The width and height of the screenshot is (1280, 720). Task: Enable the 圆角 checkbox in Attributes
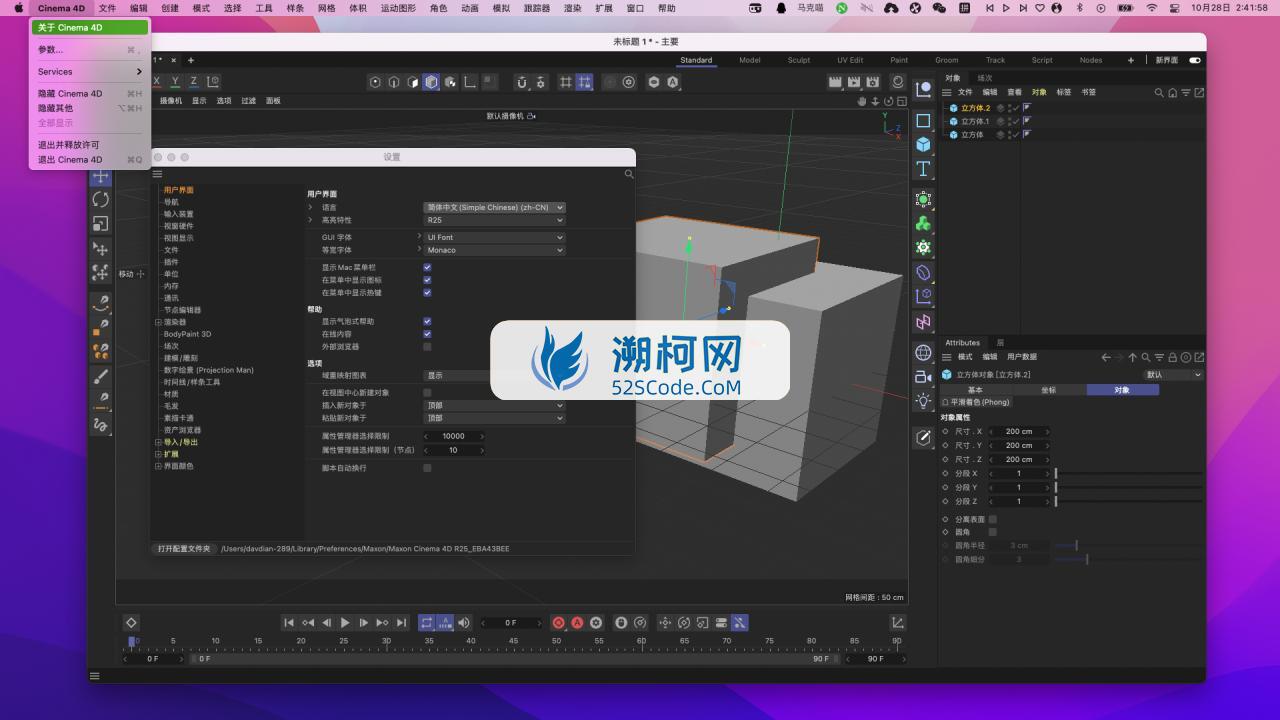click(992, 532)
